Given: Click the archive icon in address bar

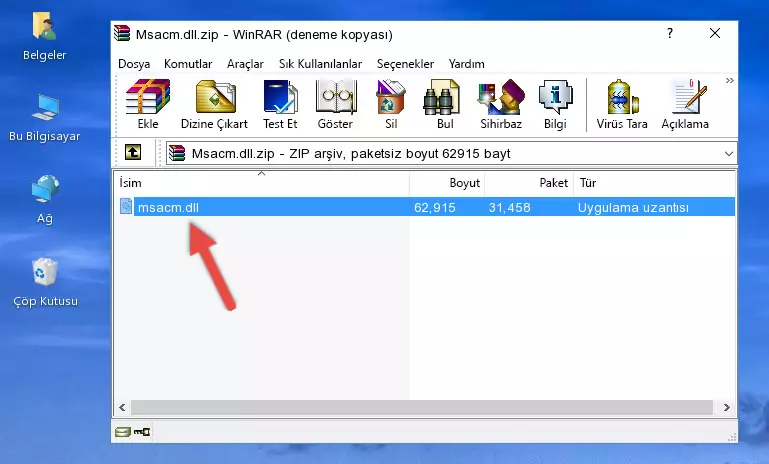Looking at the screenshot, I should pos(177,154).
